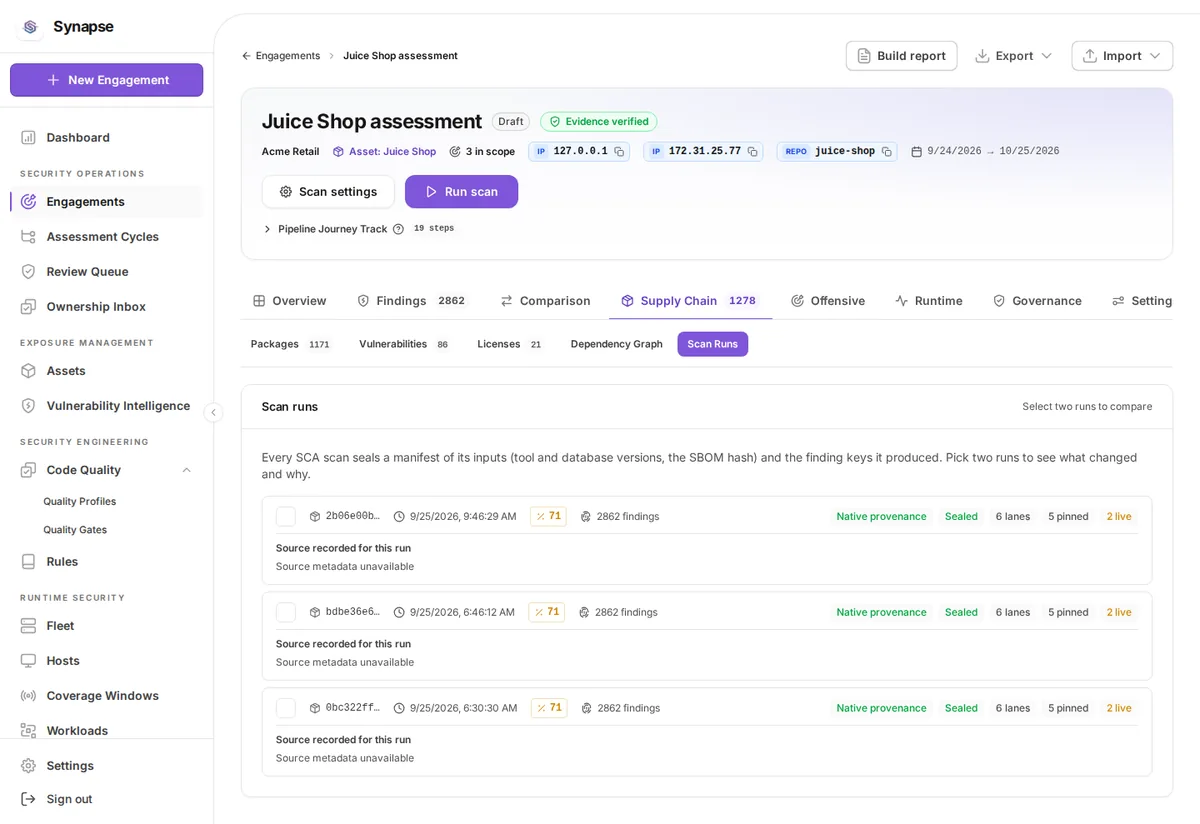
Task: Click the 71 score badge of run 0bc322ff
Action: [549, 708]
